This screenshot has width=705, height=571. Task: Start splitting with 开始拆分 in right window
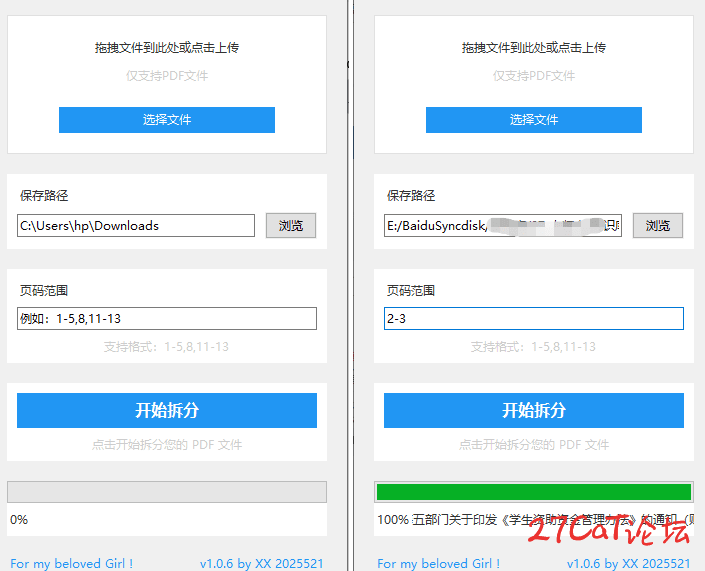(534, 410)
